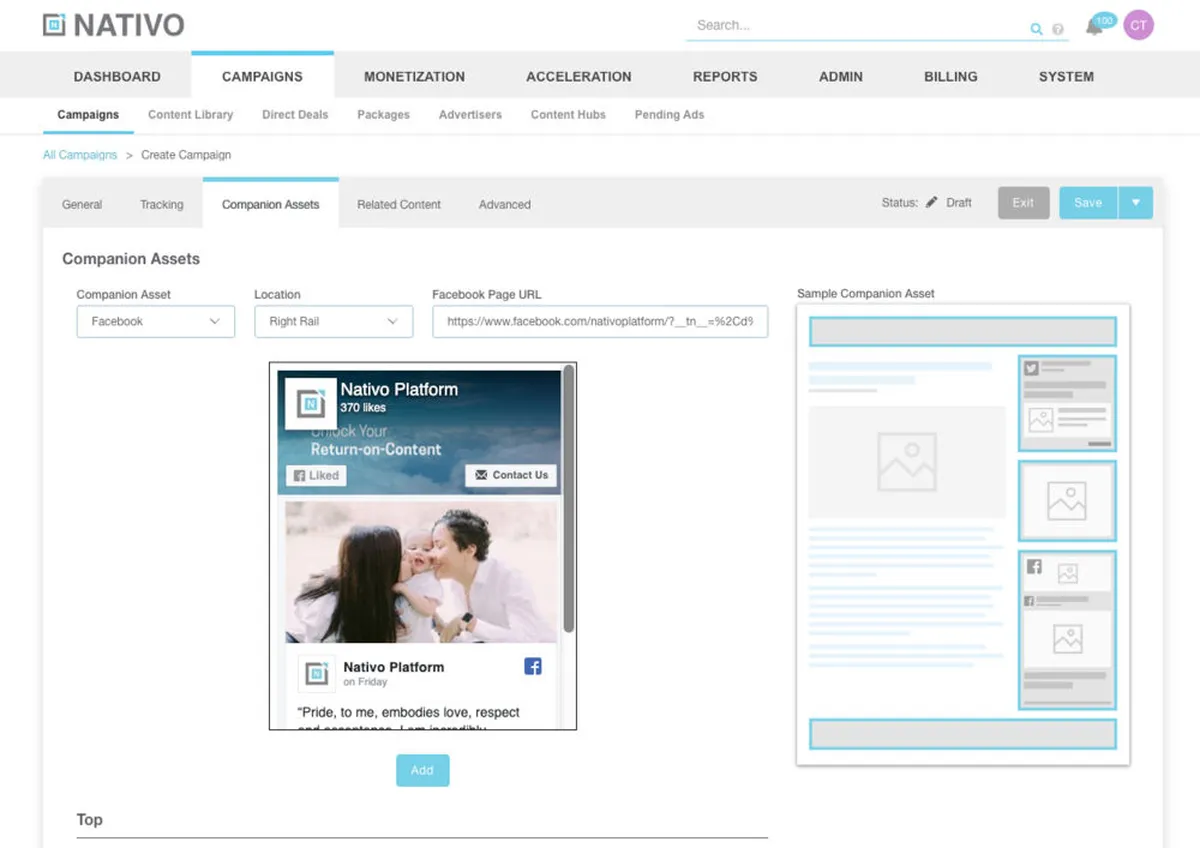Click the sample asset bottom banner block
The image size is (1200, 848).
coord(963,734)
